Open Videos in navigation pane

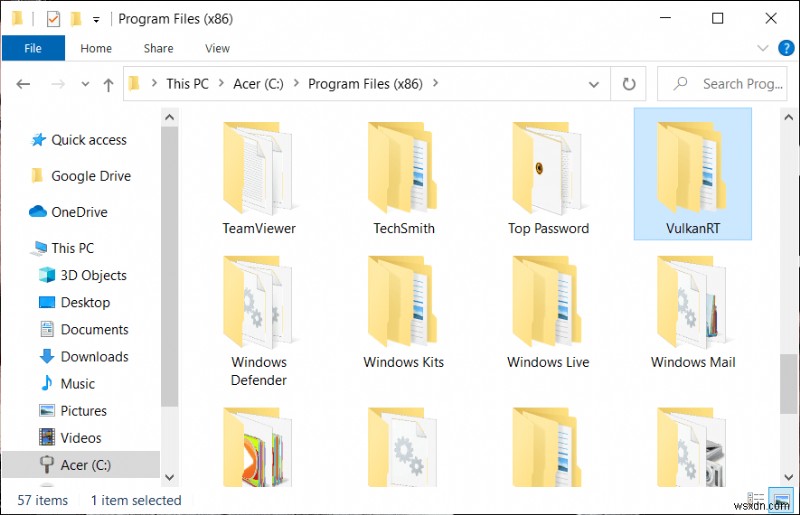(70, 437)
